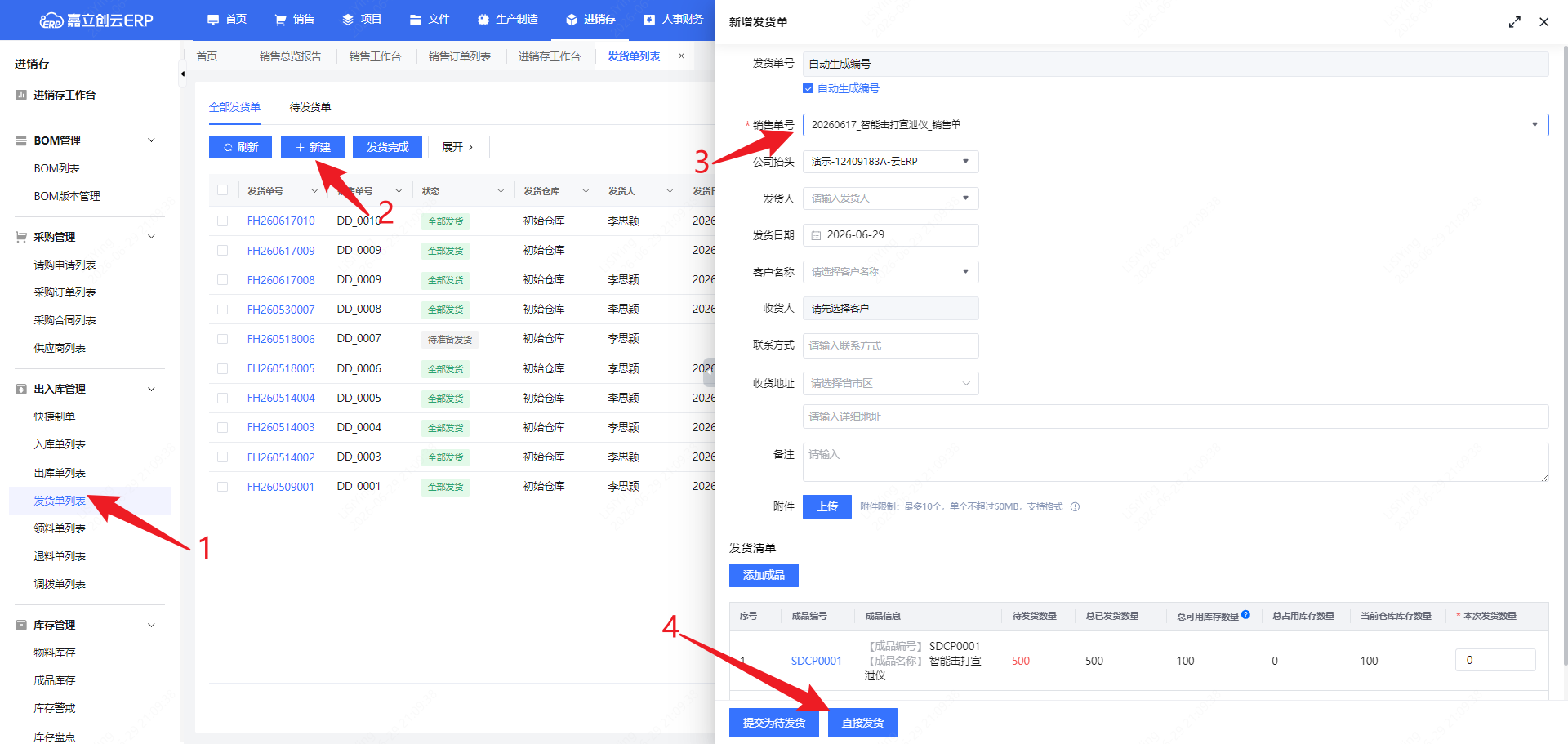This screenshot has width=1568, height=744.
Task: Click the 发货完成 button
Action: 387,147
